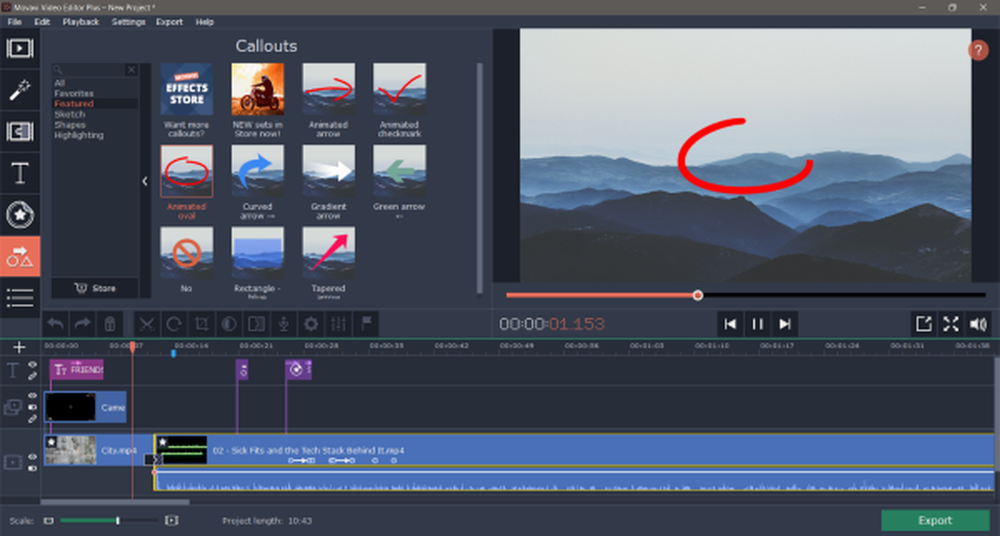This screenshot has height=536, width=1000.
Task: Open the callouts Store button
Action: click(95, 288)
